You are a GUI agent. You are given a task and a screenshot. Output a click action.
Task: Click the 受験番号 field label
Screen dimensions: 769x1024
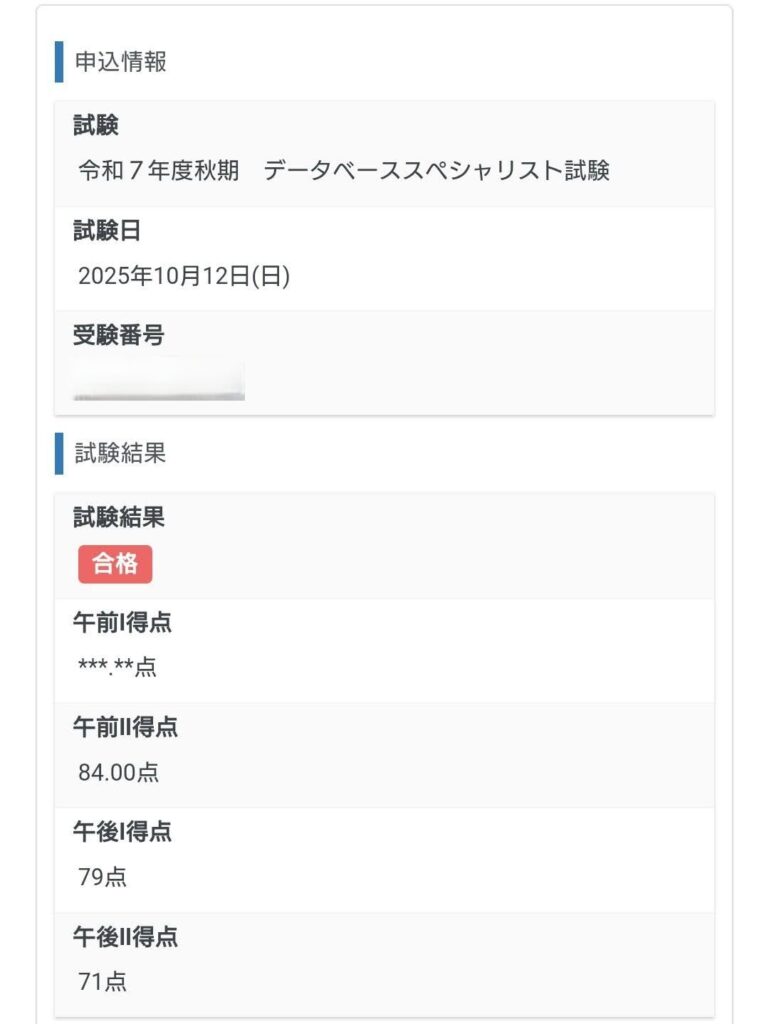(x=119, y=336)
